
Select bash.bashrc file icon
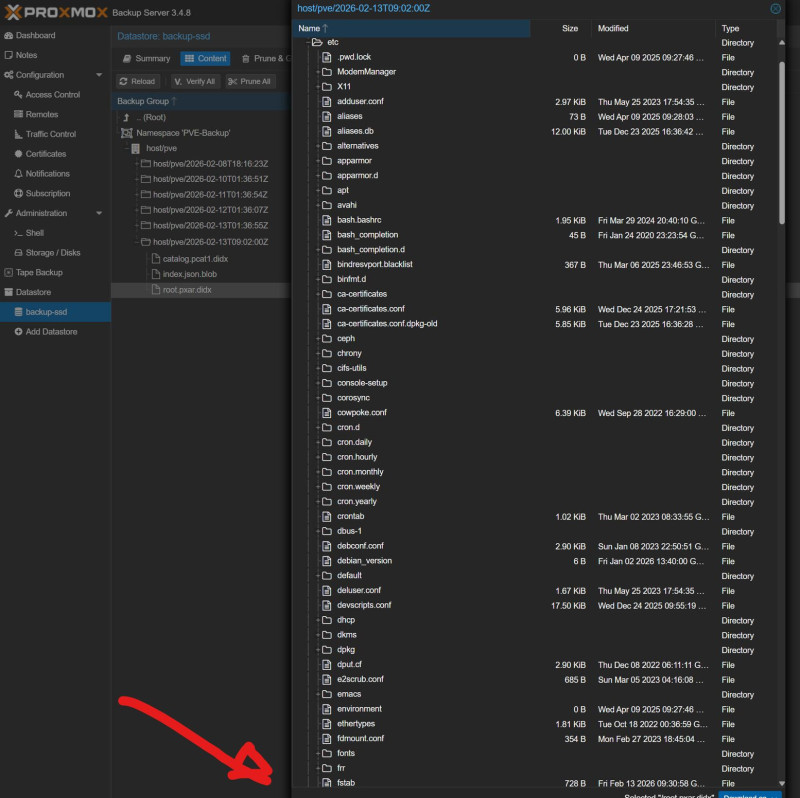click(x=327, y=220)
